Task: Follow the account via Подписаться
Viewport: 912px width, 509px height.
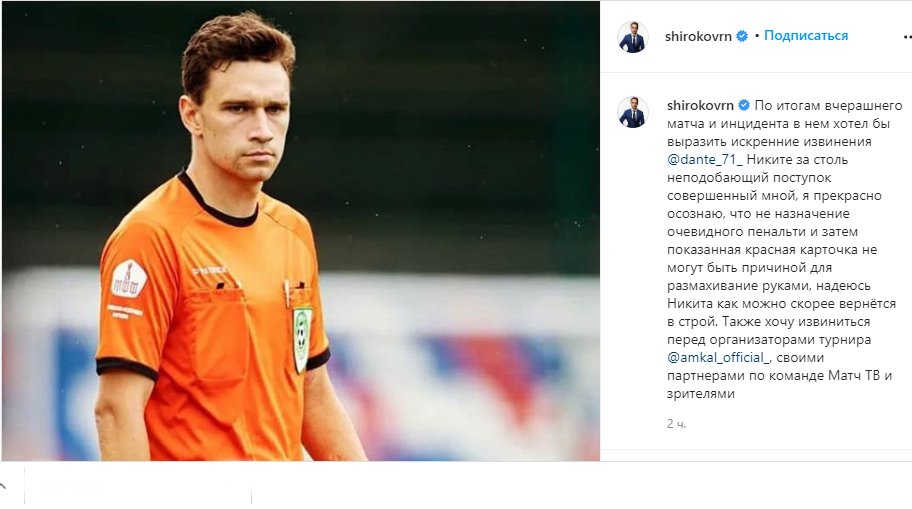Action: point(806,35)
